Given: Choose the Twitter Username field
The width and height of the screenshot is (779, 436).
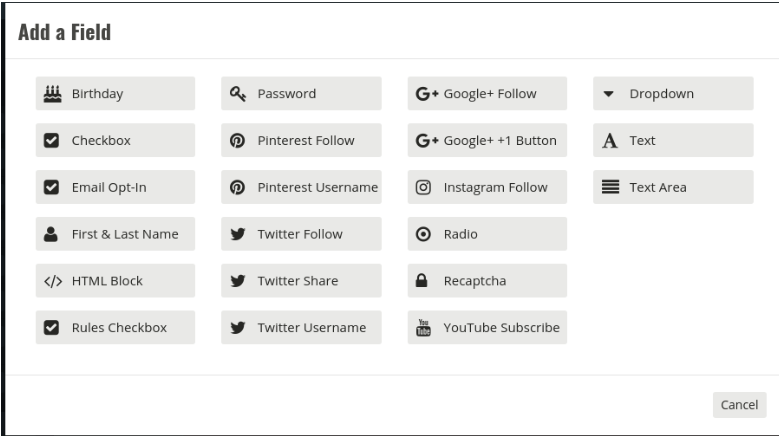Looking at the screenshot, I should pyautogui.click(x=301, y=328).
